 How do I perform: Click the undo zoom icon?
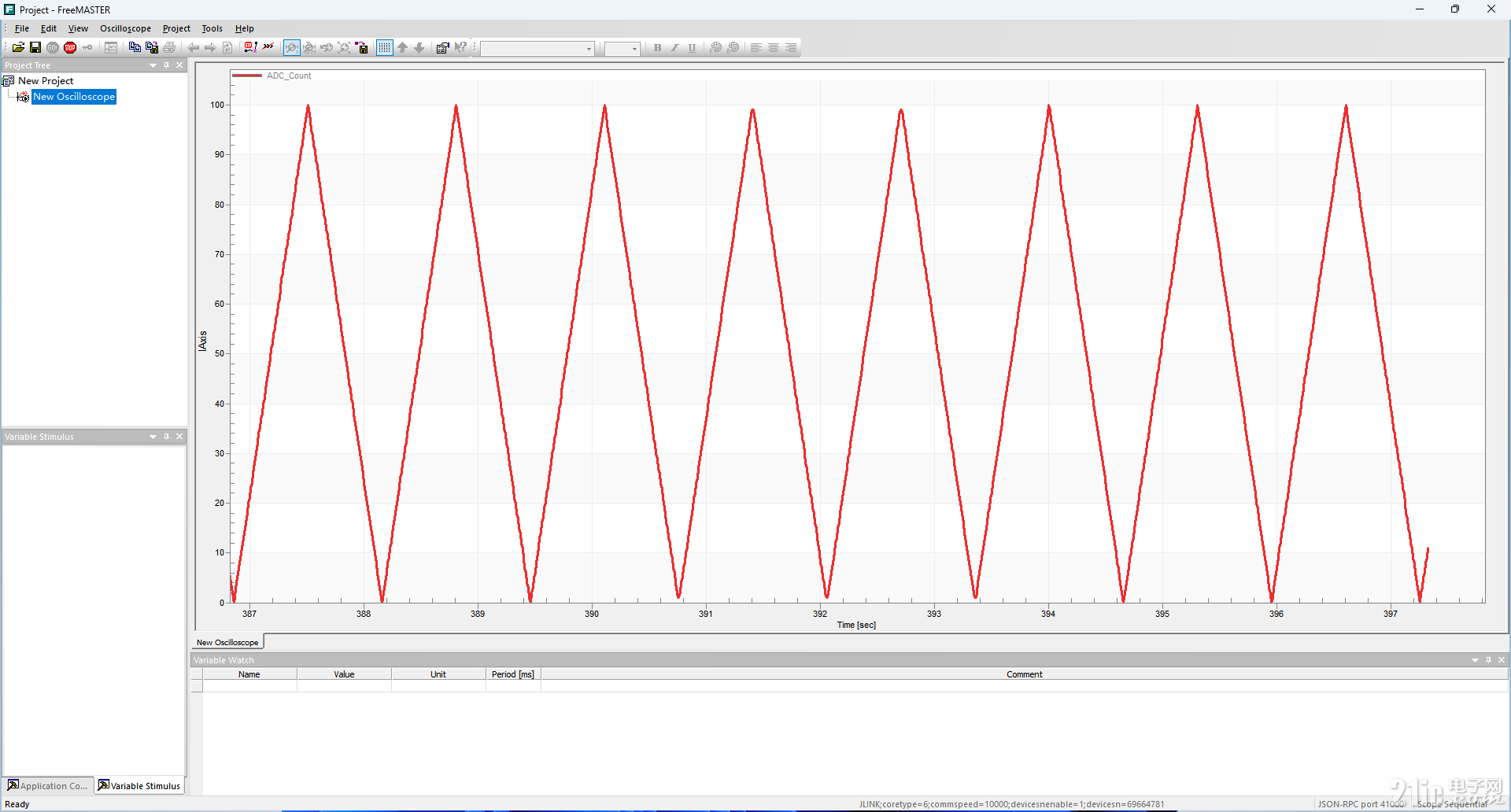point(327,48)
